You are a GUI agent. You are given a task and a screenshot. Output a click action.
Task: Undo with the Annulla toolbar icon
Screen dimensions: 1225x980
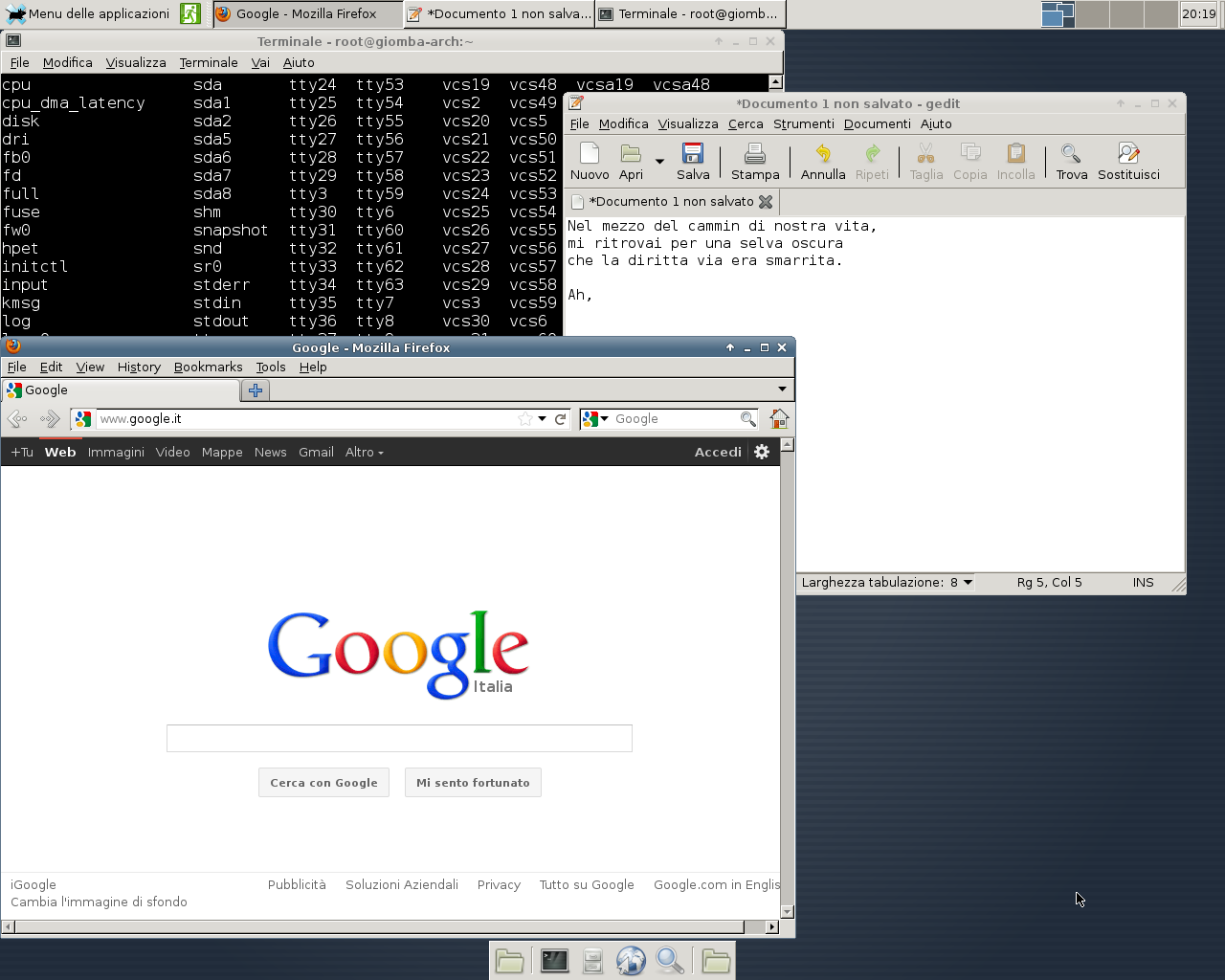pos(823,155)
